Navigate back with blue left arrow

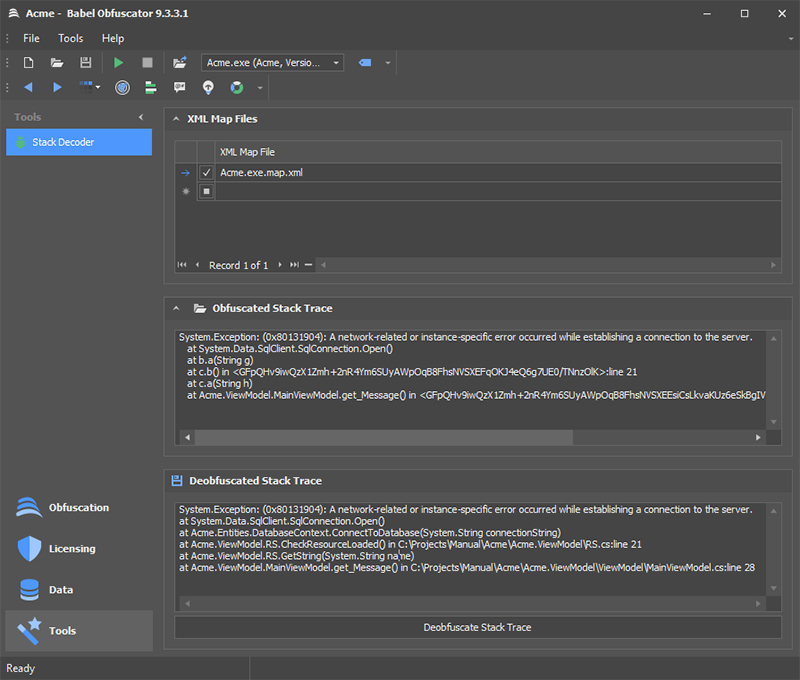pyautogui.click(x=29, y=87)
